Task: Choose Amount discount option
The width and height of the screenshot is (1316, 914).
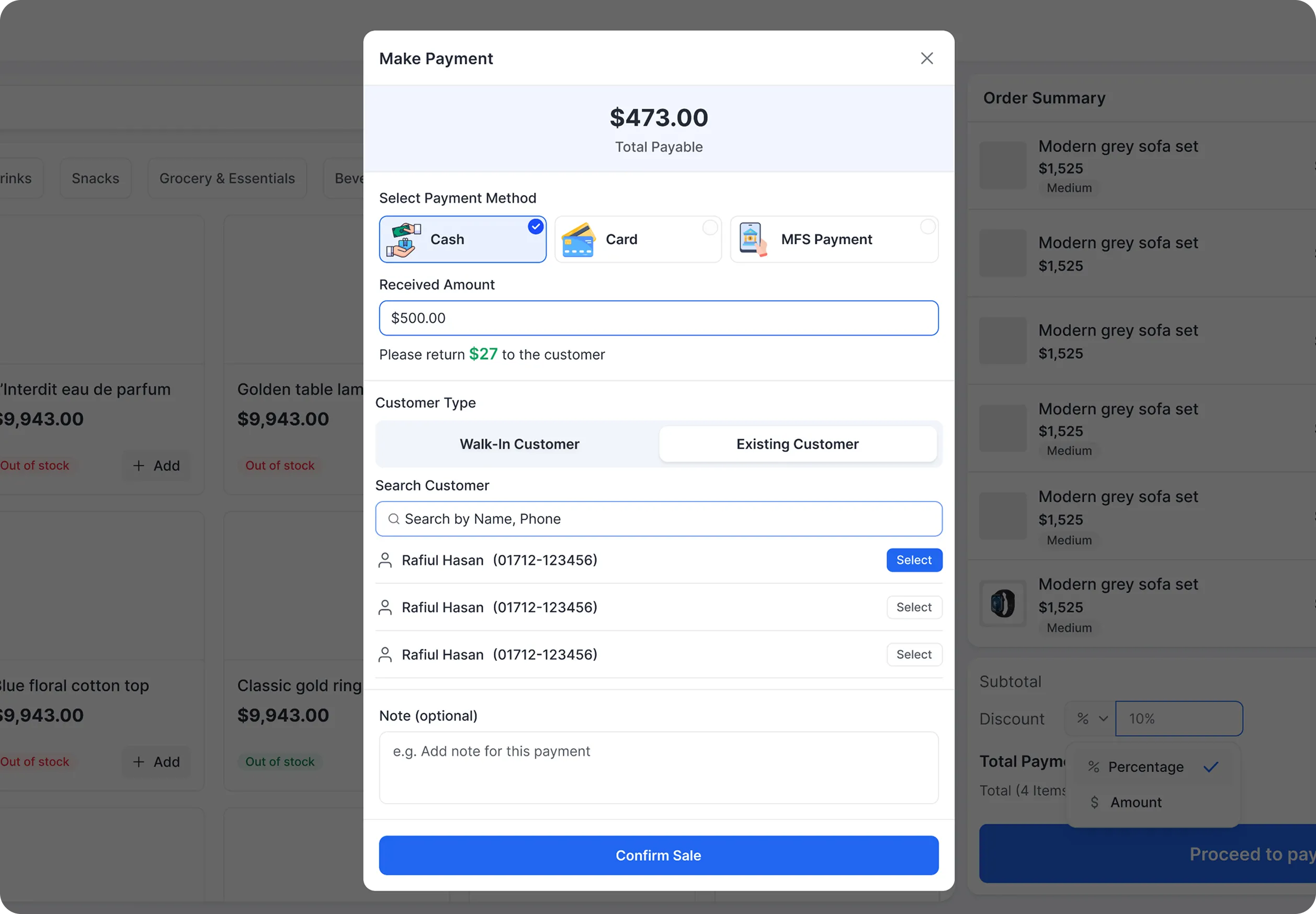Action: (1153, 802)
